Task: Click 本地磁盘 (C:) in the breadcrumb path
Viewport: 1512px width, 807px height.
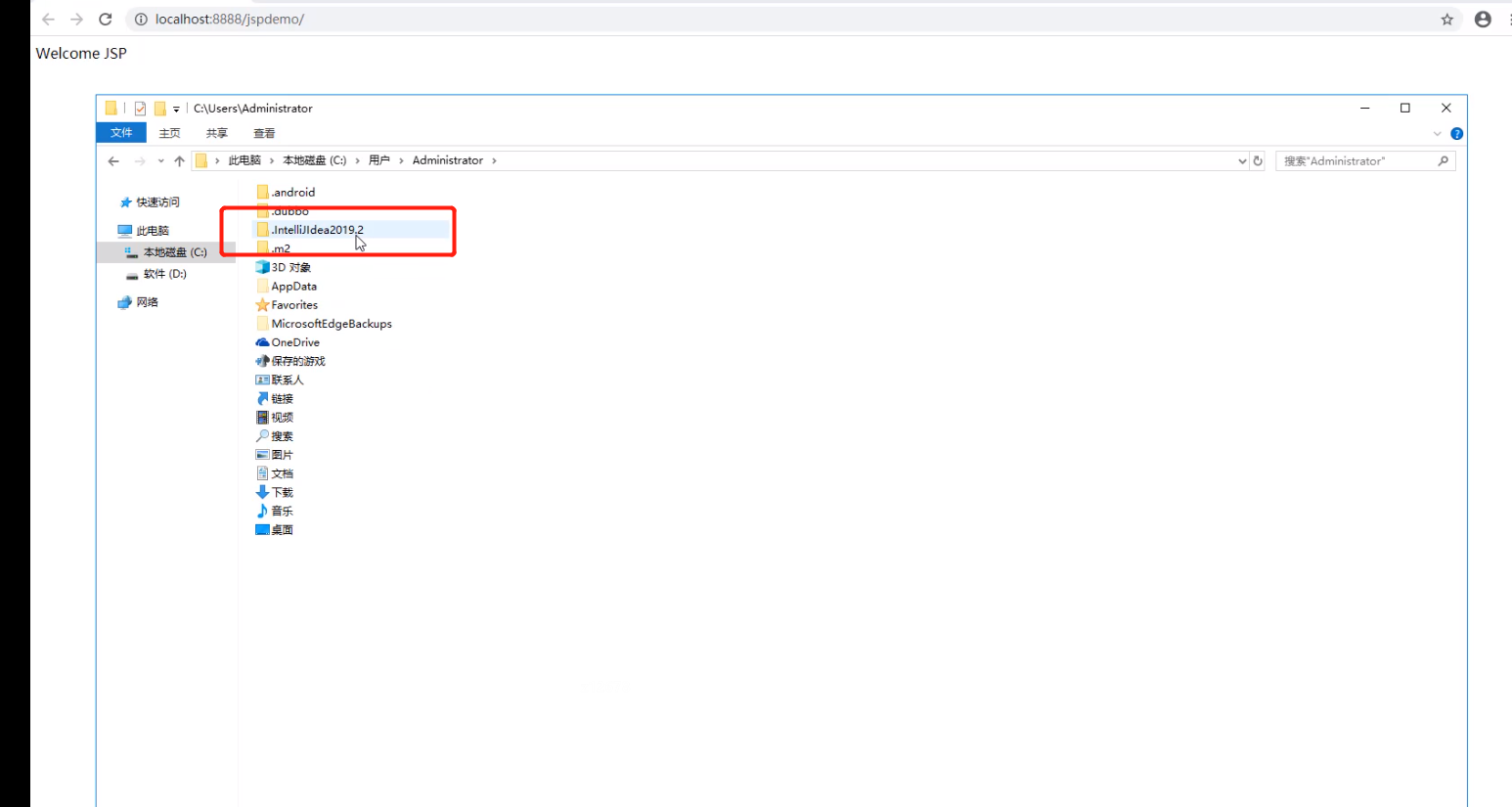Action: tap(315, 160)
